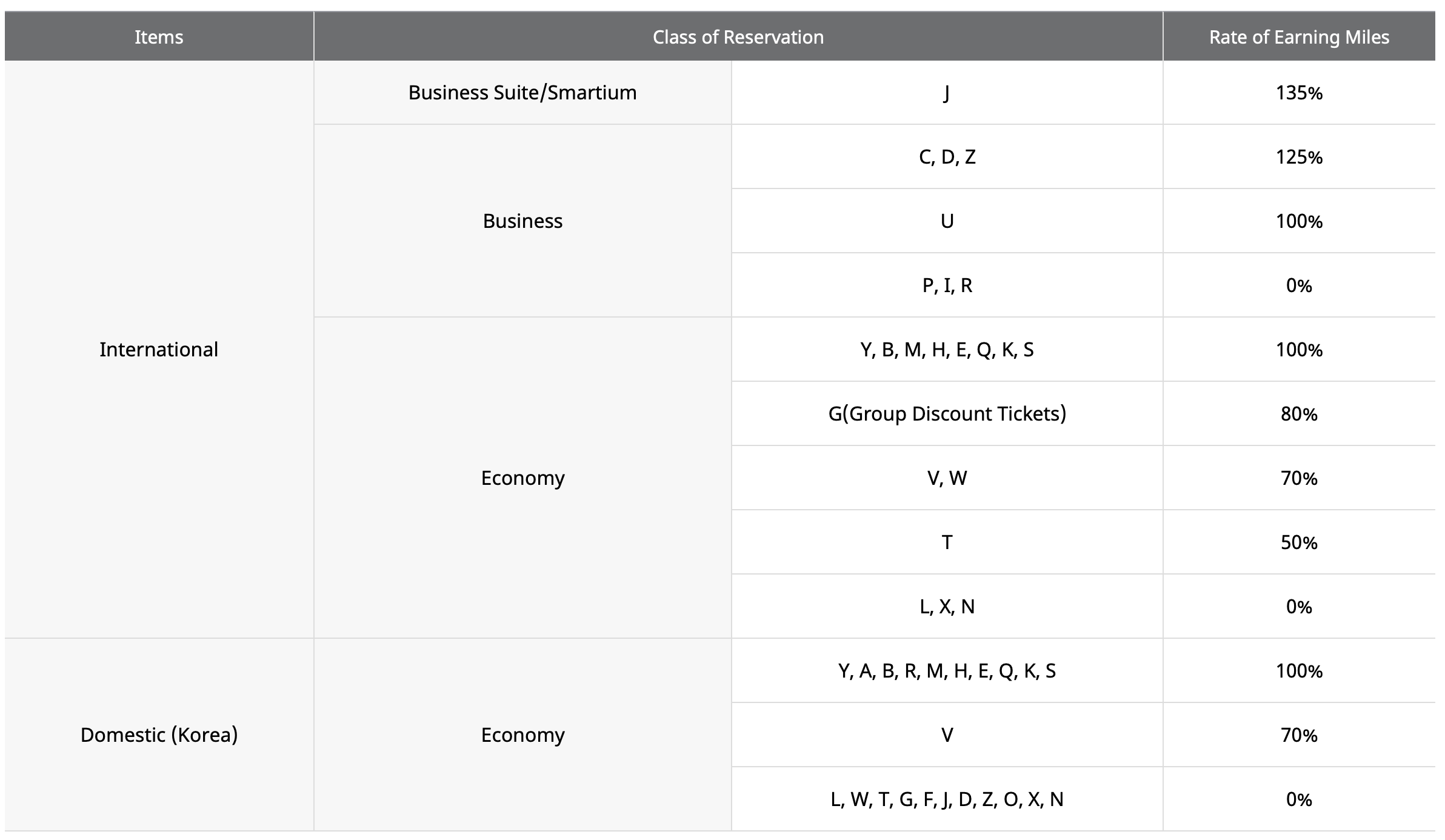Select the P, I, R class cell
The image size is (1445, 840).
947,285
